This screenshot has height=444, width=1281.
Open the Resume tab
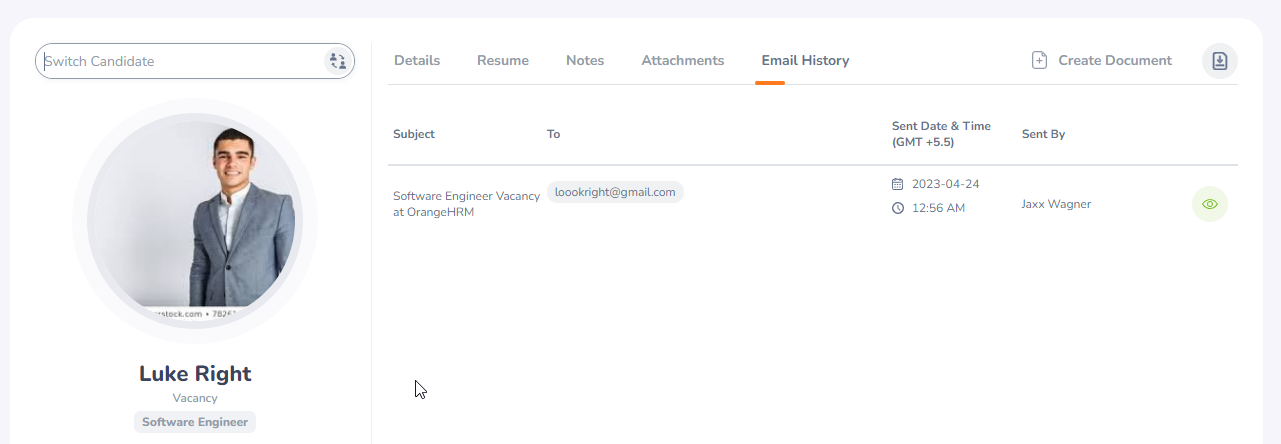[503, 60]
